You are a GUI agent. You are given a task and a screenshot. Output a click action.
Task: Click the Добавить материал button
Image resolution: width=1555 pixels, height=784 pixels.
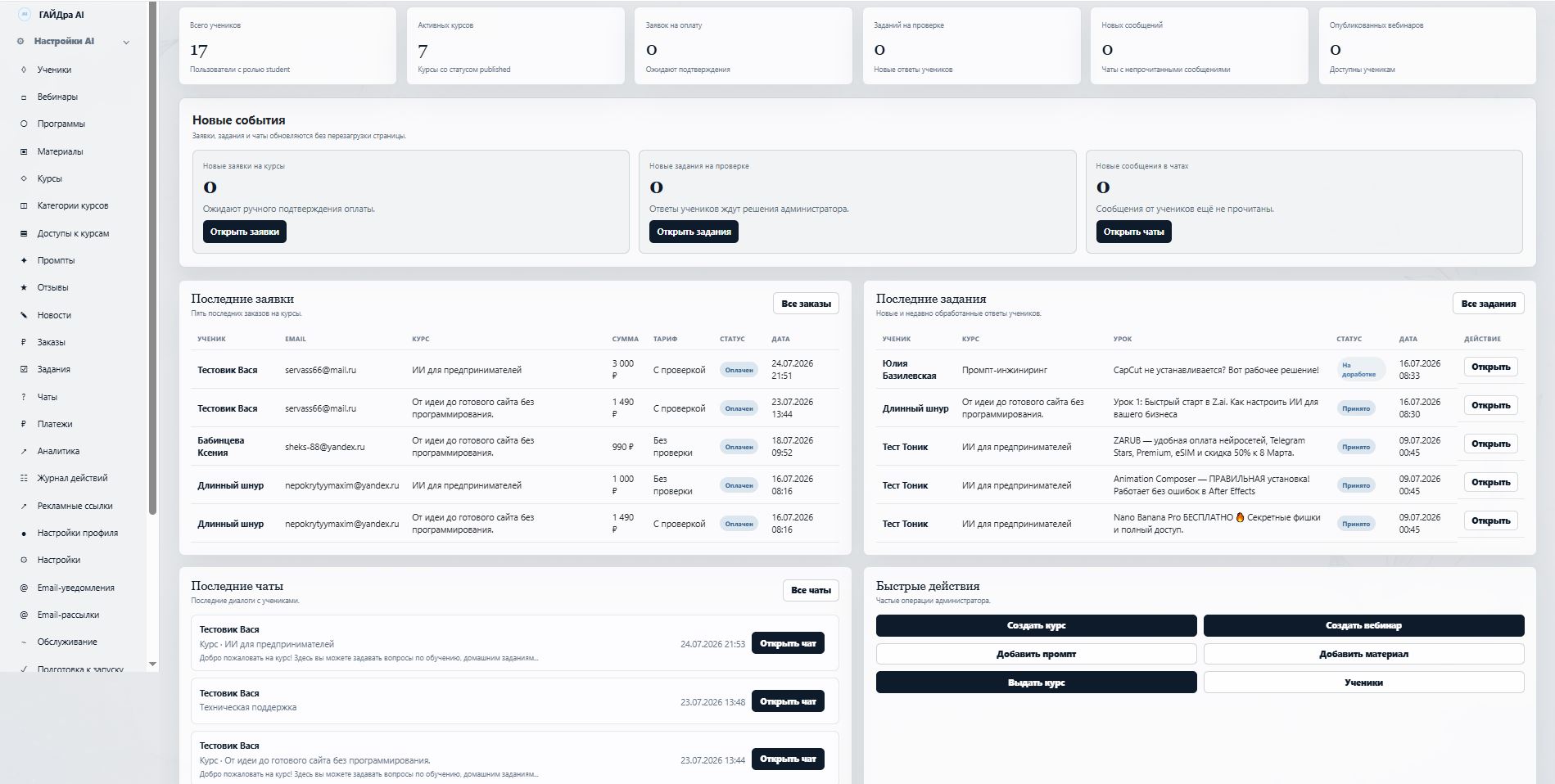click(1363, 654)
